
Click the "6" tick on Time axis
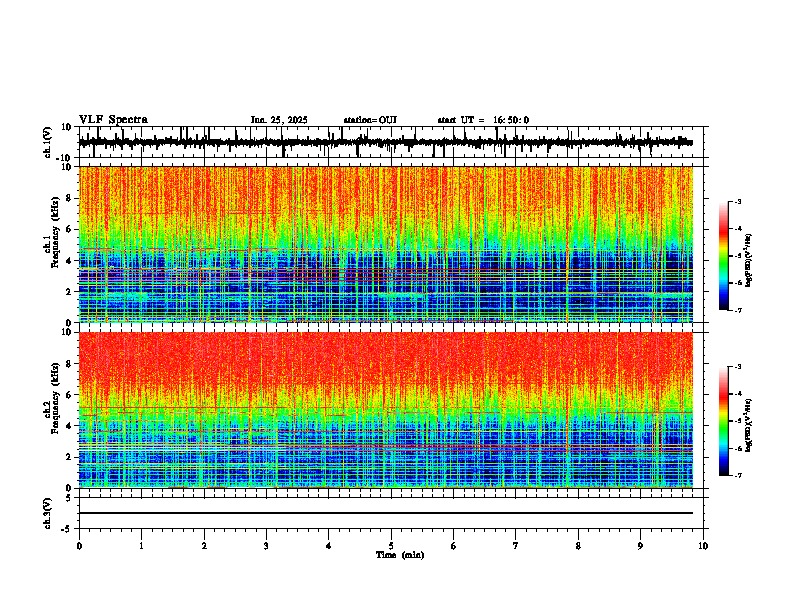pyautogui.click(x=453, y=546)
